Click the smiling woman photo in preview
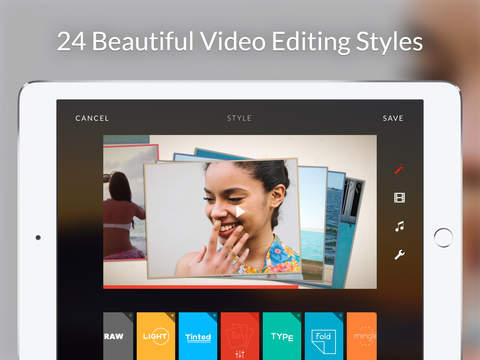Image resolution: width=480 pixels, height=360 pixels. click(223, 218)
